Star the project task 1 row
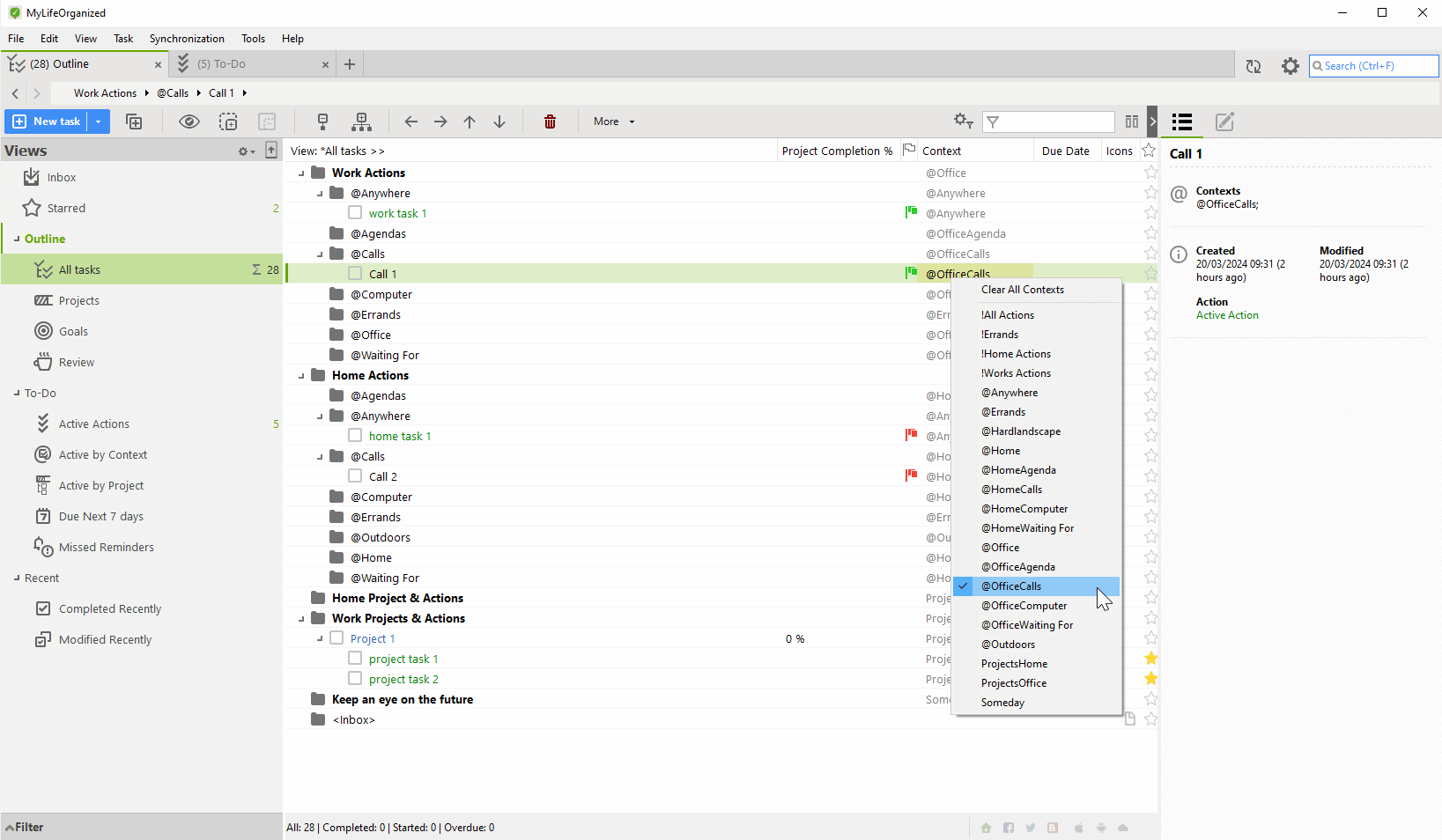 click(x=1150, y=659)
